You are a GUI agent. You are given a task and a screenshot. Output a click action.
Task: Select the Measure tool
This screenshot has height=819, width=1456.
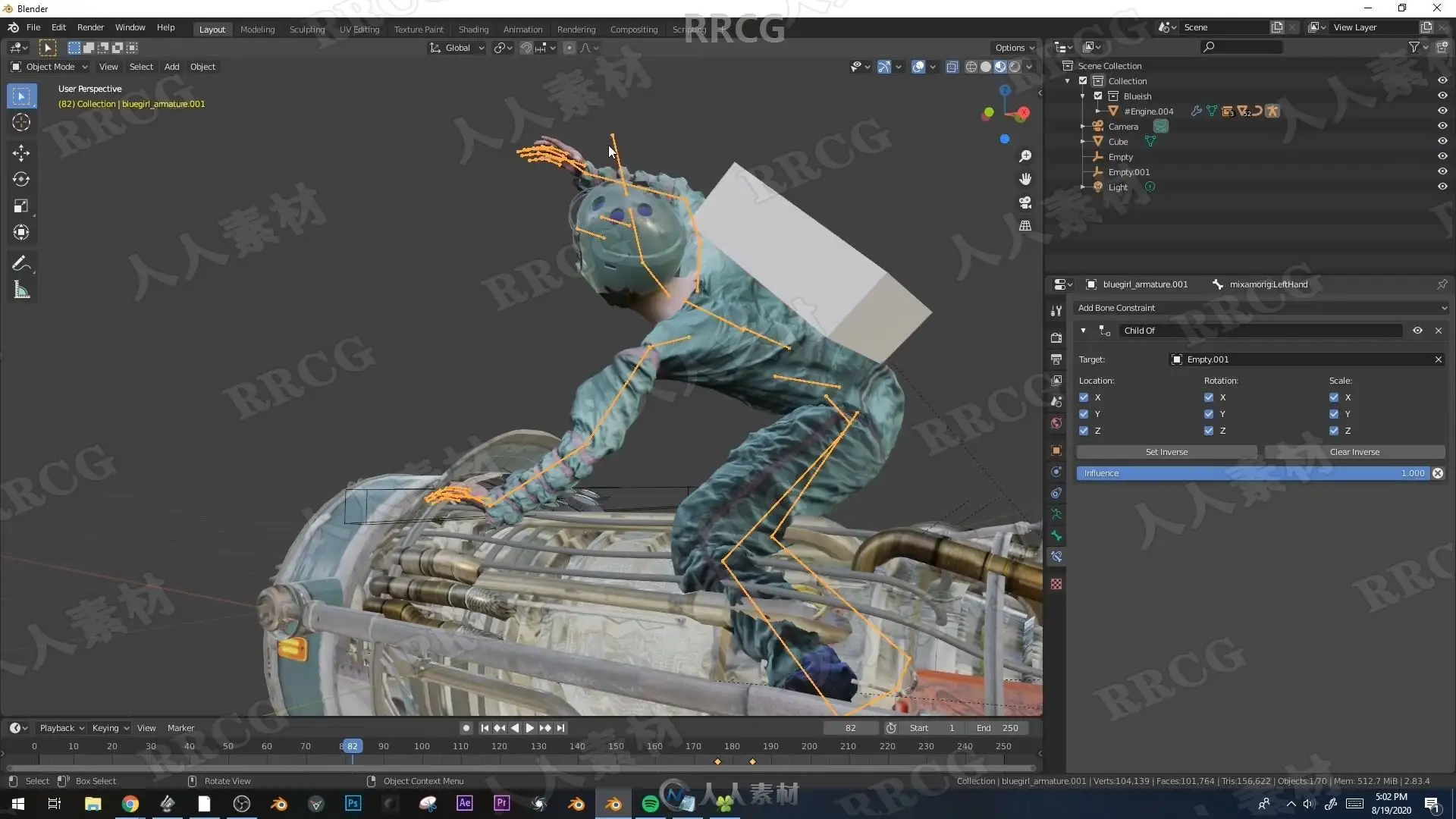[x=21, y=290]
